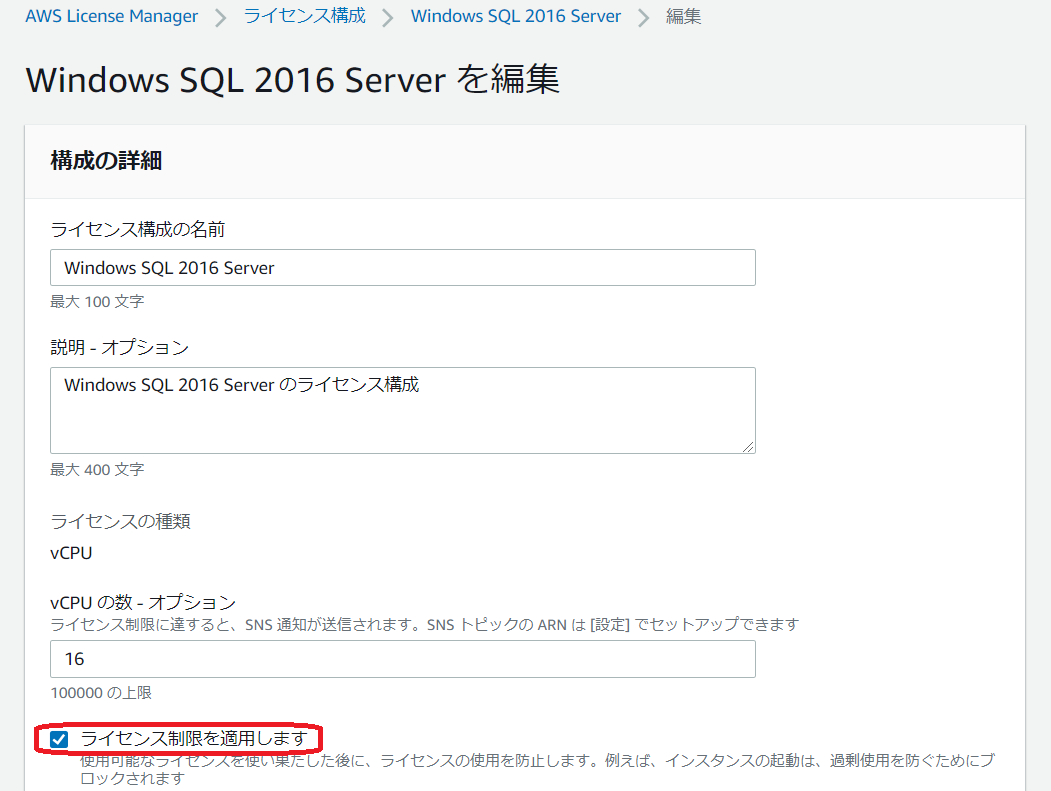The width and height of the screenshot is (1051, 791).
Task: Click the ライセンスの種類 label
Action: coord(121,521)
